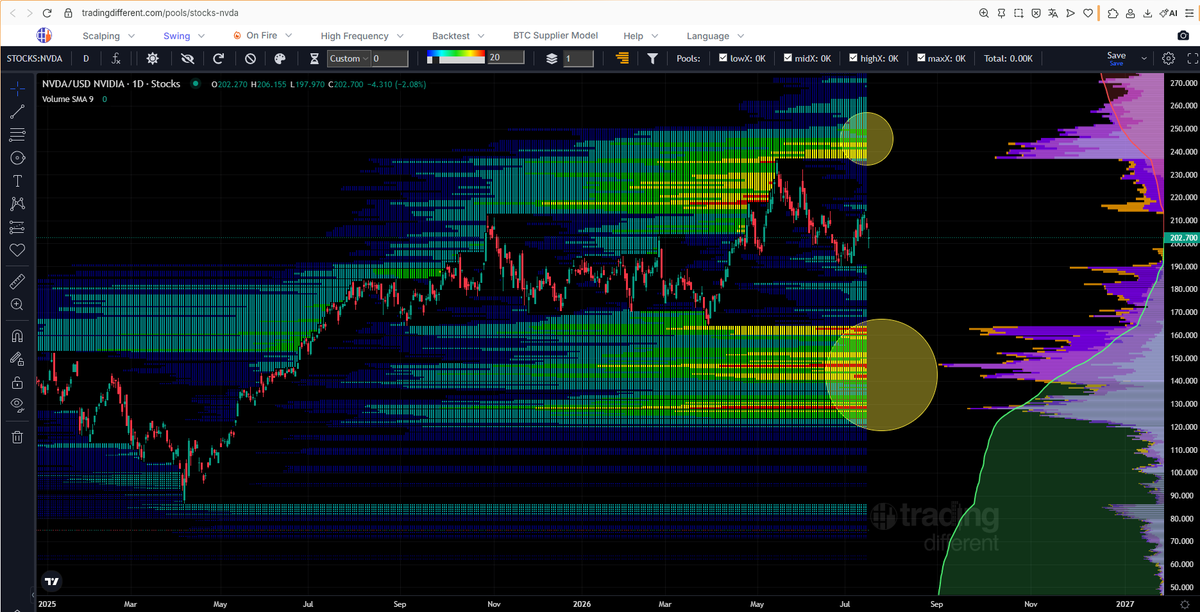Select the Text annotation tool

click(17, 181)
